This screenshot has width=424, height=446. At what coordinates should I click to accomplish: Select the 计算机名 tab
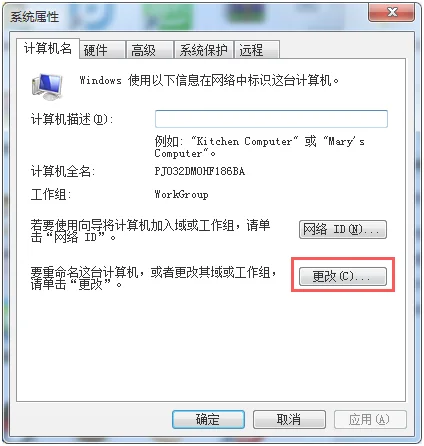[x=48, y=49]
